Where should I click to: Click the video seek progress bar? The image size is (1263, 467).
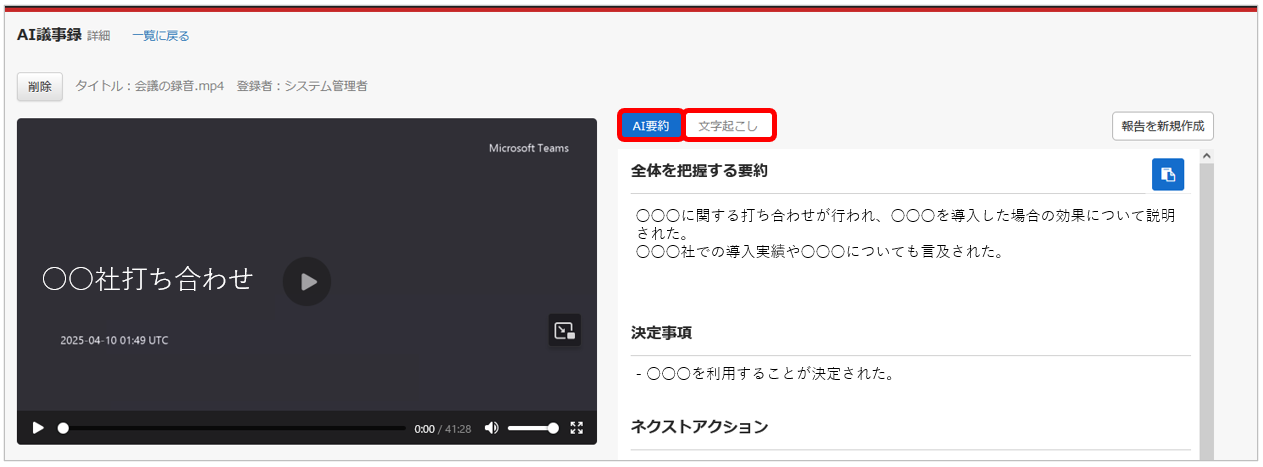click(x=231, y=428)
